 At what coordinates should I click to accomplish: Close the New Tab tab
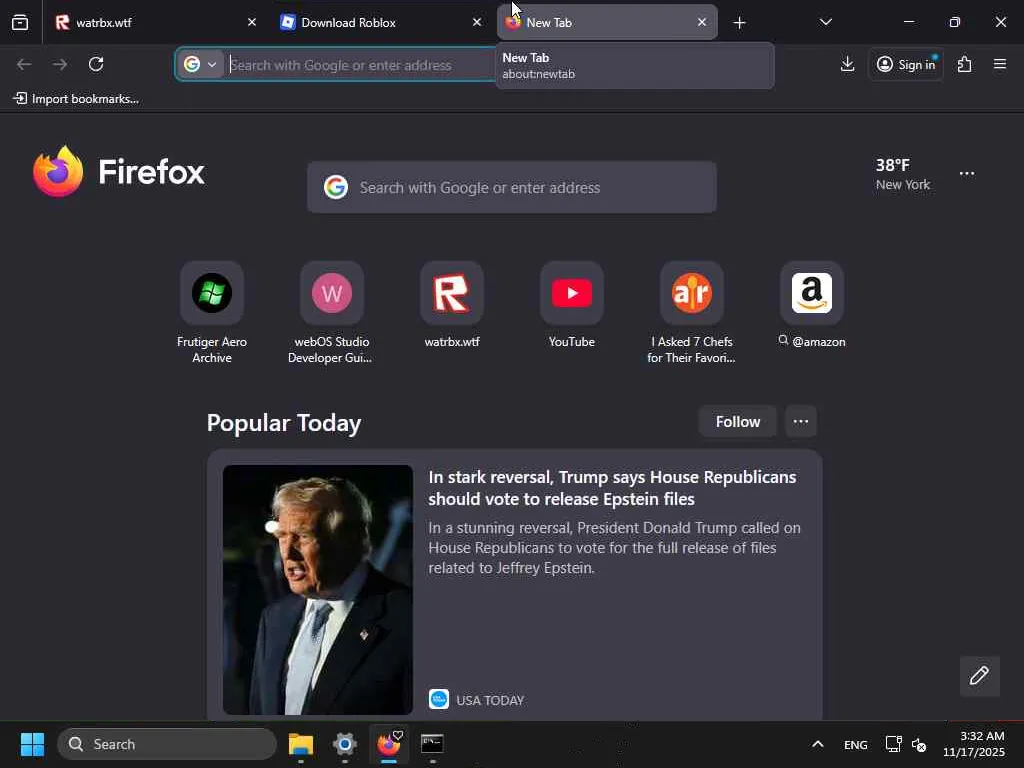701,22
